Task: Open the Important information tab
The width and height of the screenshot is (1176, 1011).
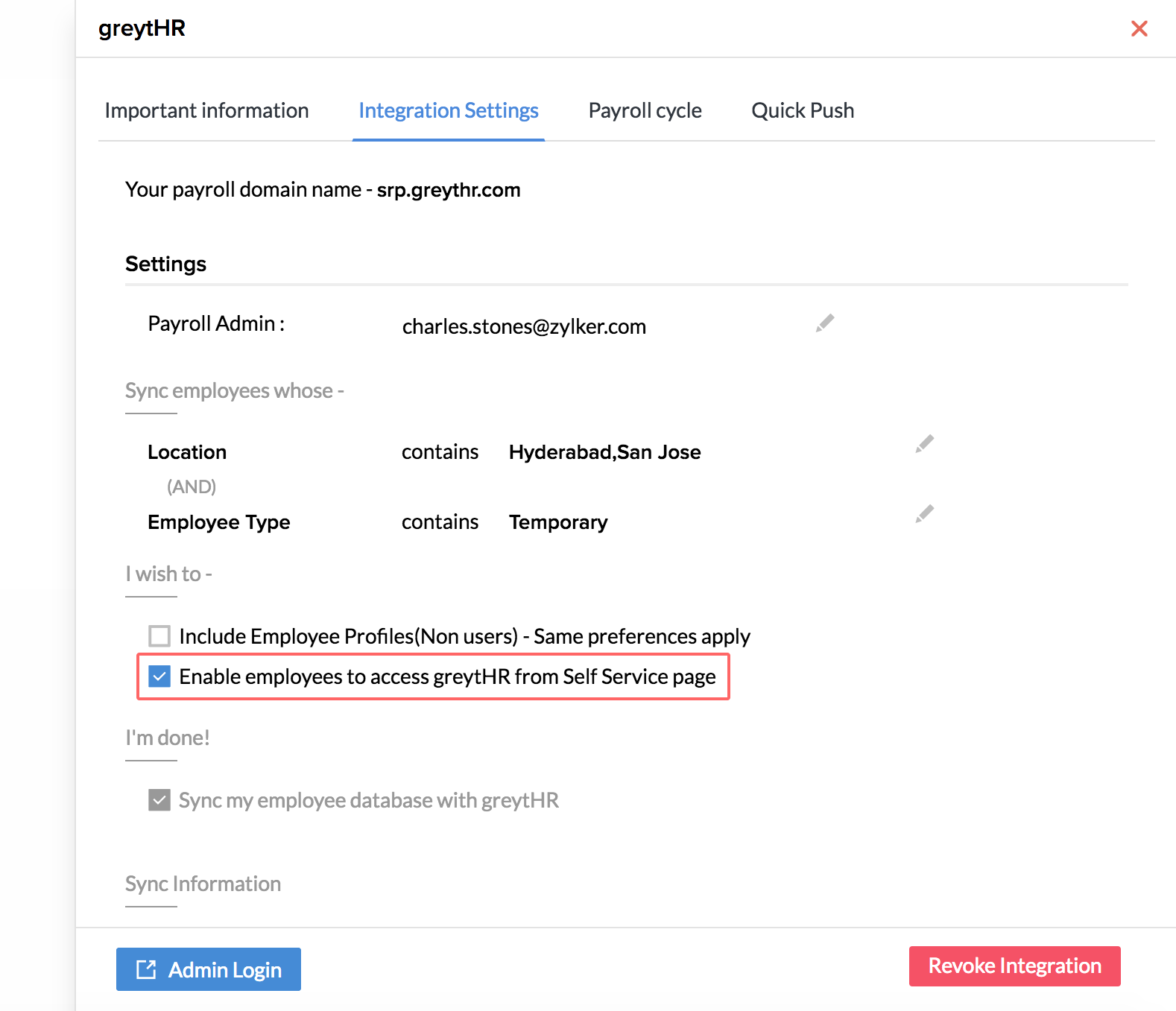Action: [206, 111]
